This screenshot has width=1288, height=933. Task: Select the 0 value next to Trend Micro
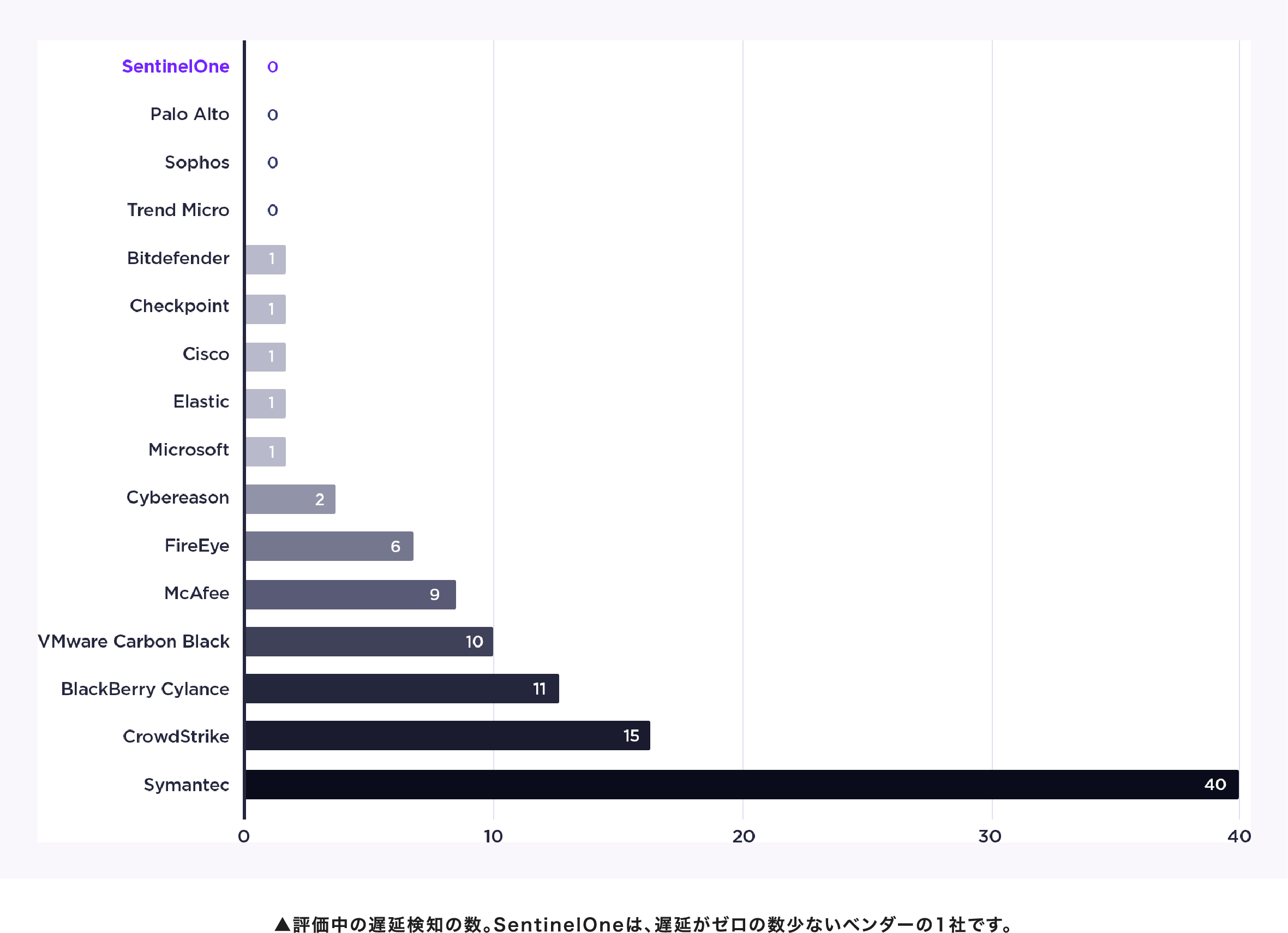(273, 210)
